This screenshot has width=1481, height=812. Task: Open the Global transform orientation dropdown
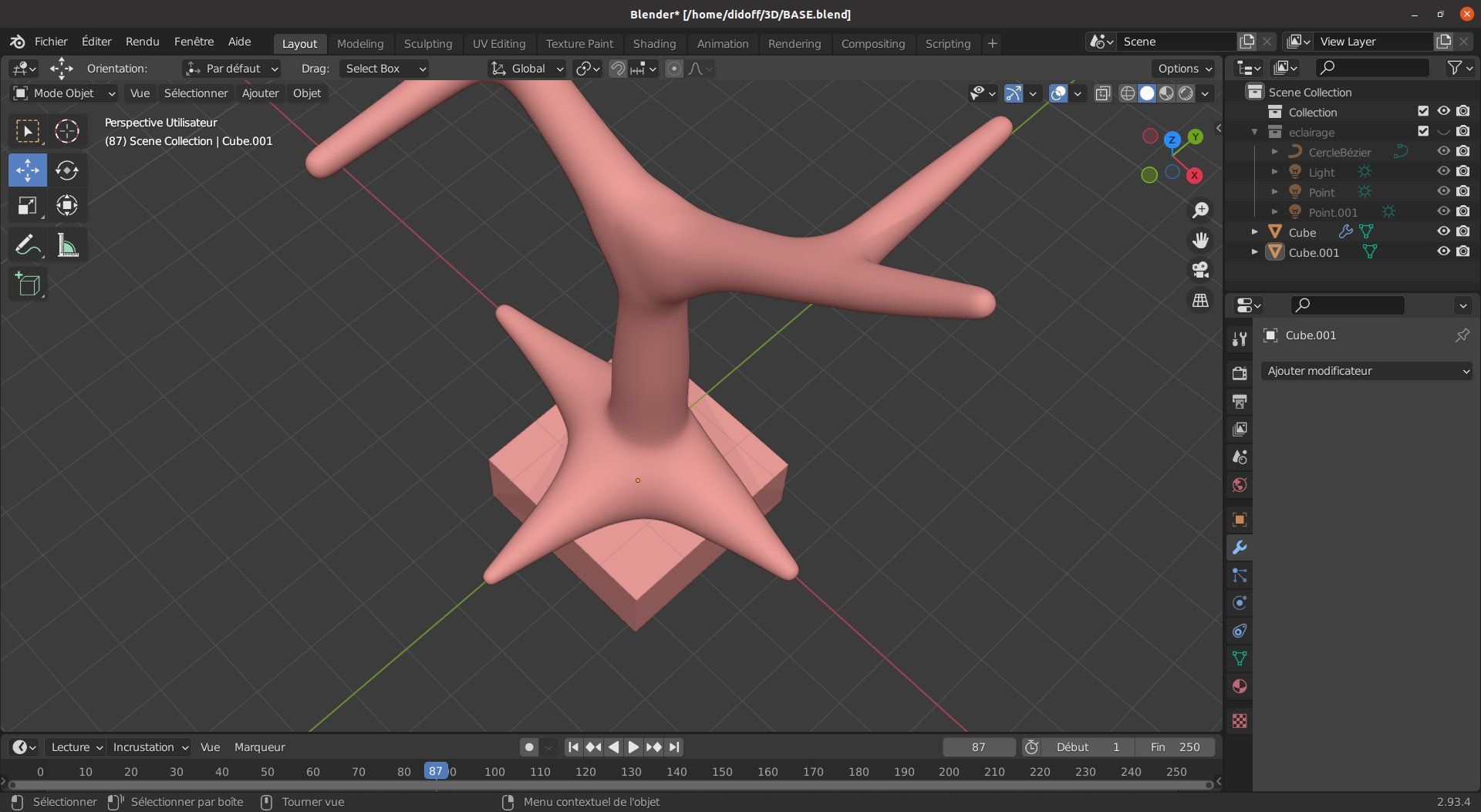click(528, 69)
